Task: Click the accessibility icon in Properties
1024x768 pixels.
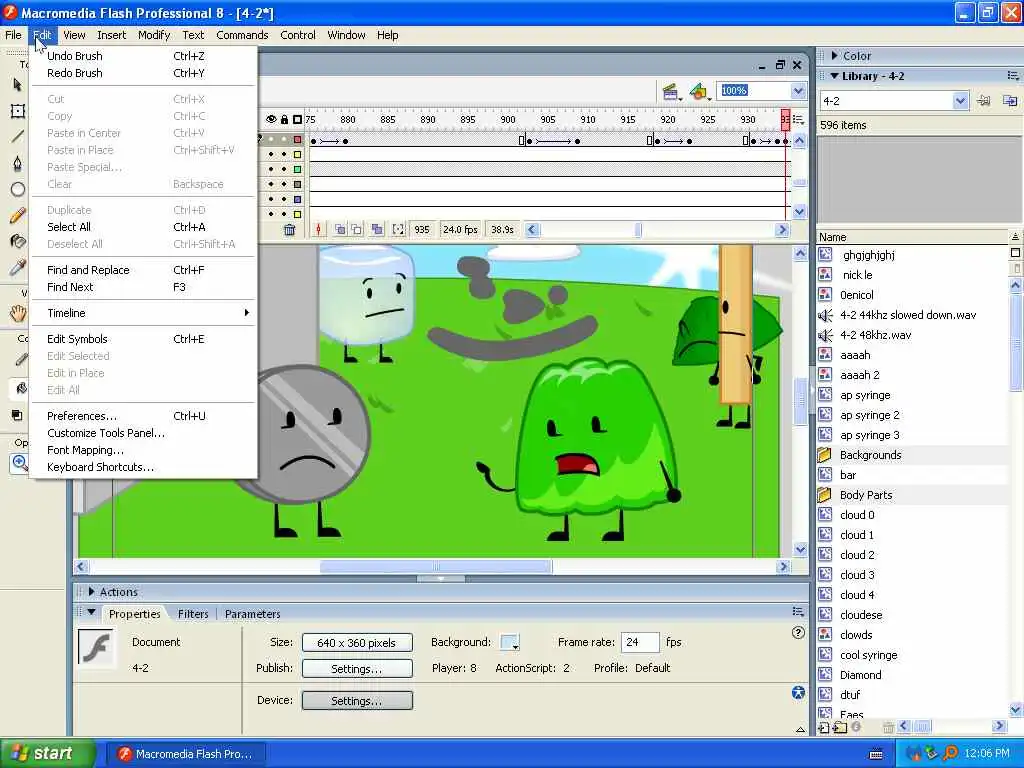Action: [798, 693]
